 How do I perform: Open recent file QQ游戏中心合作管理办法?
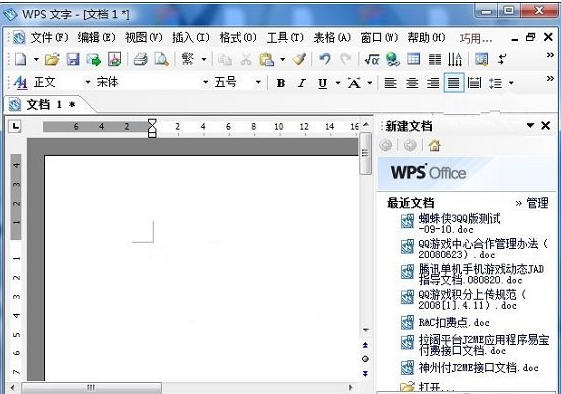483,249
